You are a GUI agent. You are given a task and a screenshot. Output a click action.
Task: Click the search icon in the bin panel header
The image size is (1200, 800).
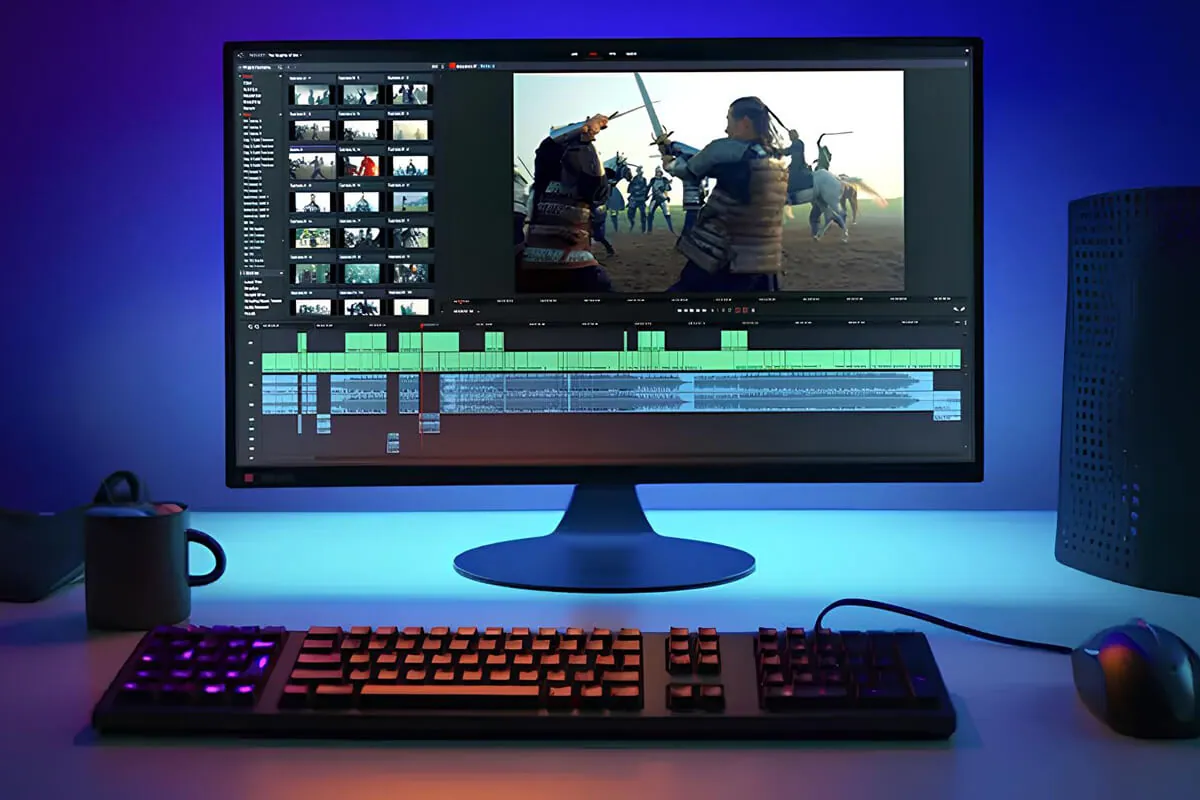tap(280, 67)
